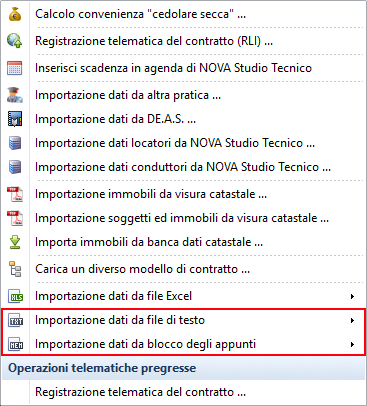Image resolution: width=367 pixels, height=406 pixels.
Task: Click the XLS Excel import icon
Action: 15,296
